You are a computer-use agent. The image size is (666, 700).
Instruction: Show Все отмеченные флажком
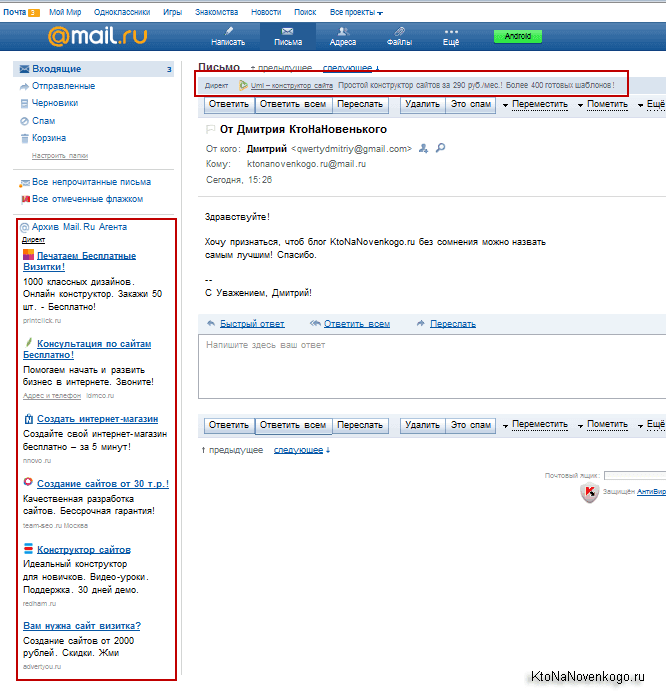(x=87, y=199)
